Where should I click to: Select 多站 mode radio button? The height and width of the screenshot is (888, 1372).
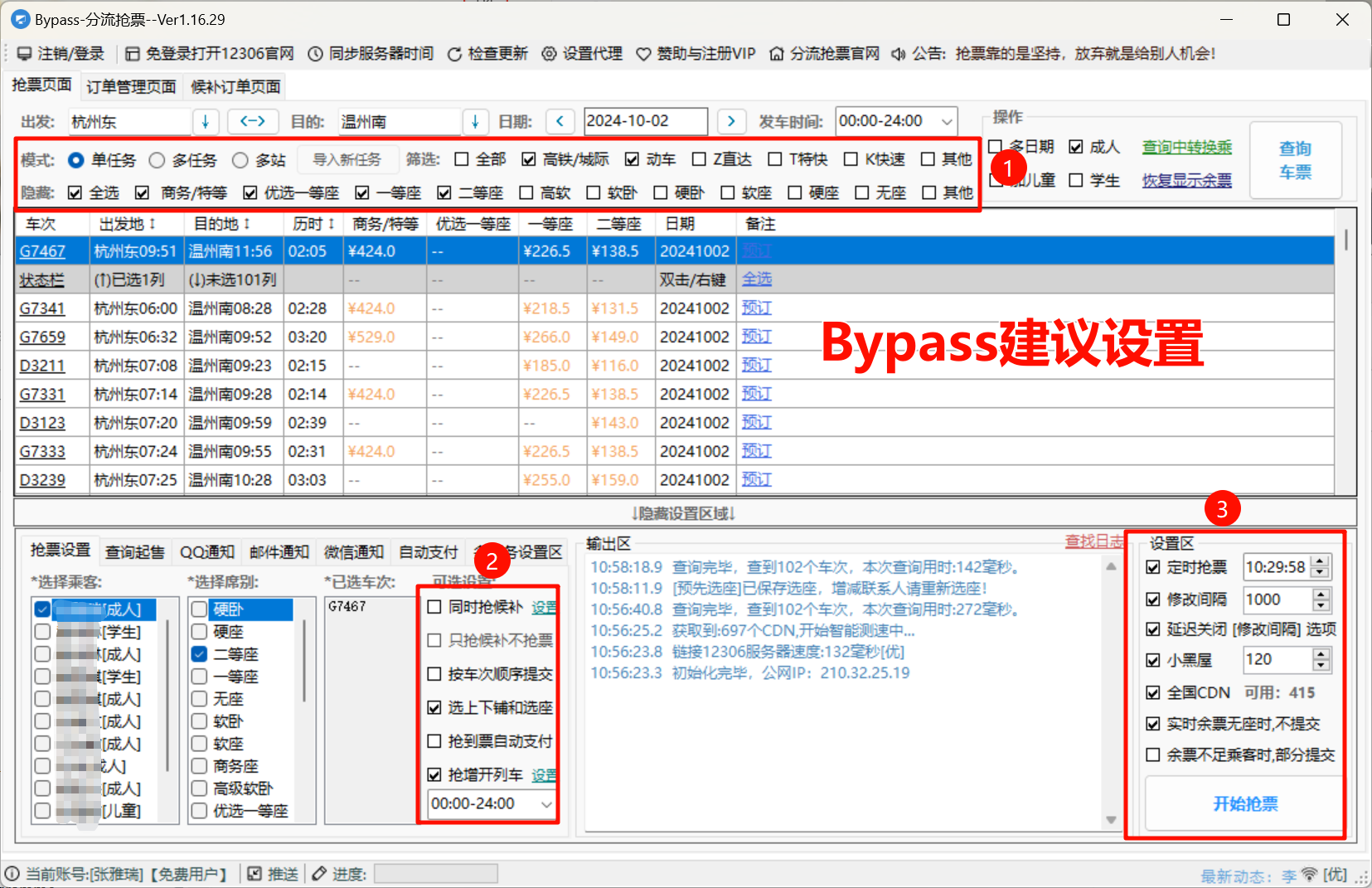pos(240,160)
